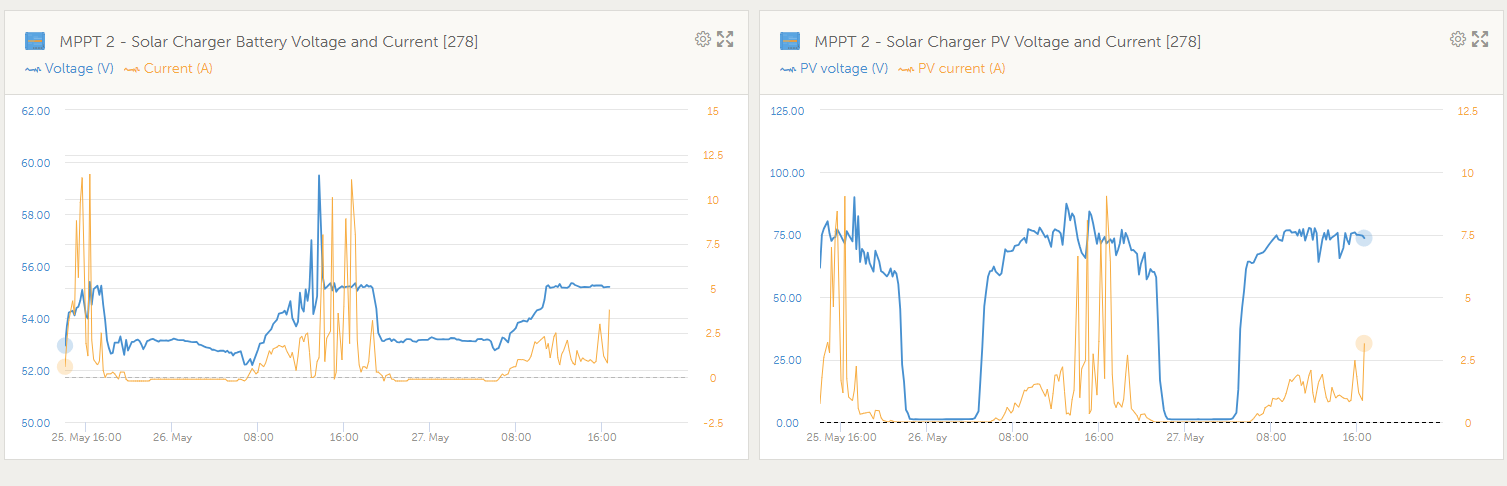
Task: Click orange current marker dot at battery chart start
Action: click(65, 367)
